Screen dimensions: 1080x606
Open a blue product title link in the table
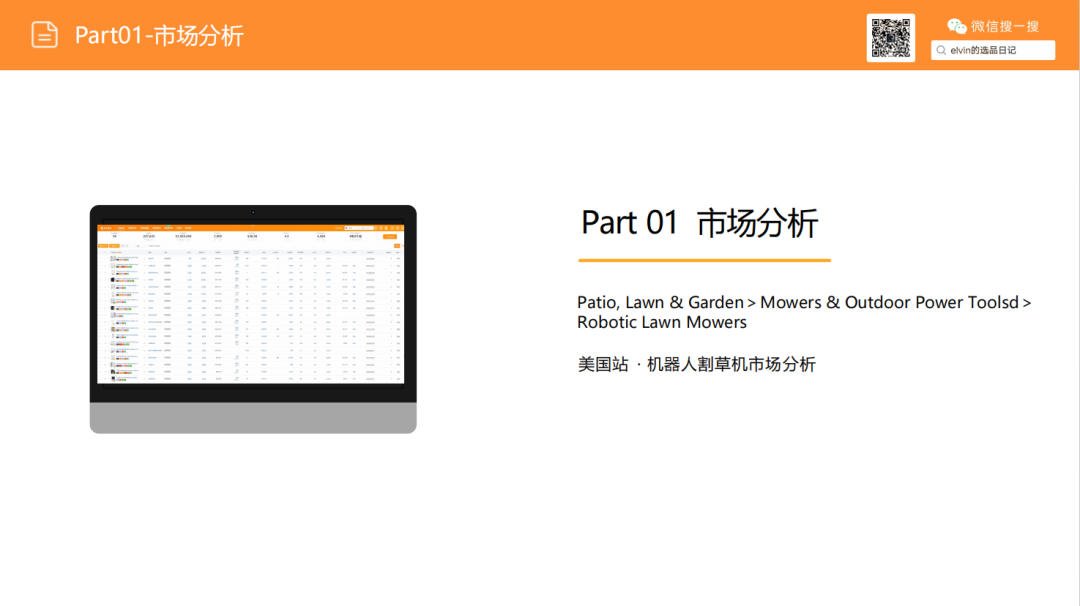pyautogui.click(x=127, y=258)
